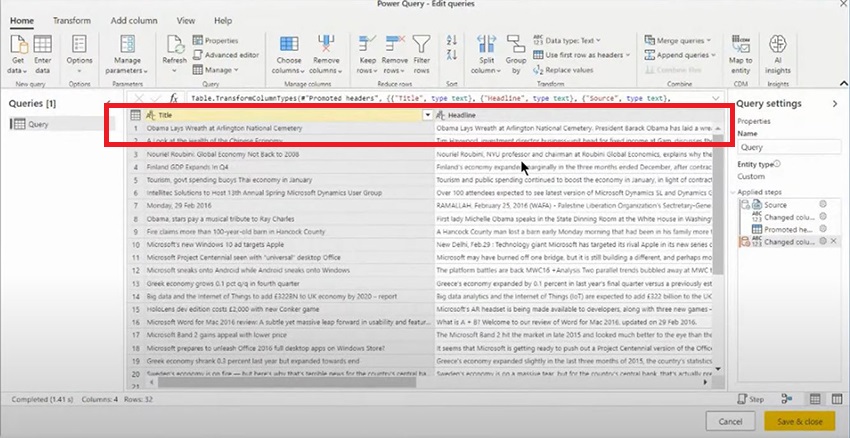Viewport: 850px width, 438px height.
Task: Open Title column filter dropdown
Action: click(x=427, y=115)
